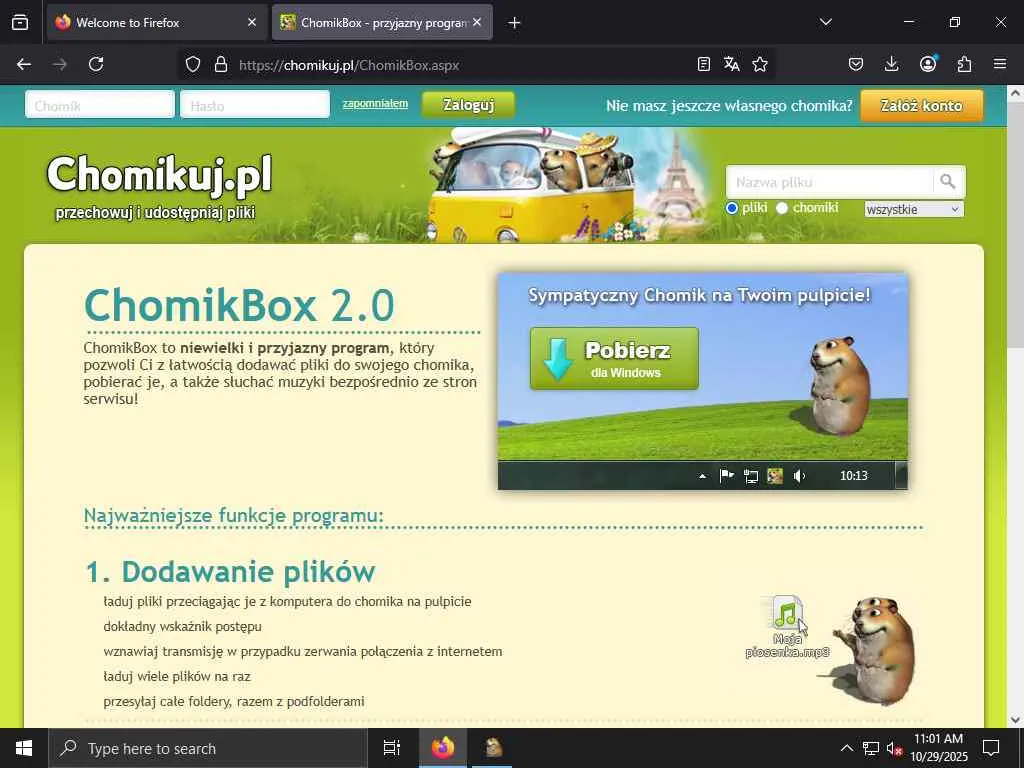Click the hamster tray icon in promo image
Image resolution: width=1024 pixels, height=768 pixels.
pyautogui.click(x=775, y=476)
